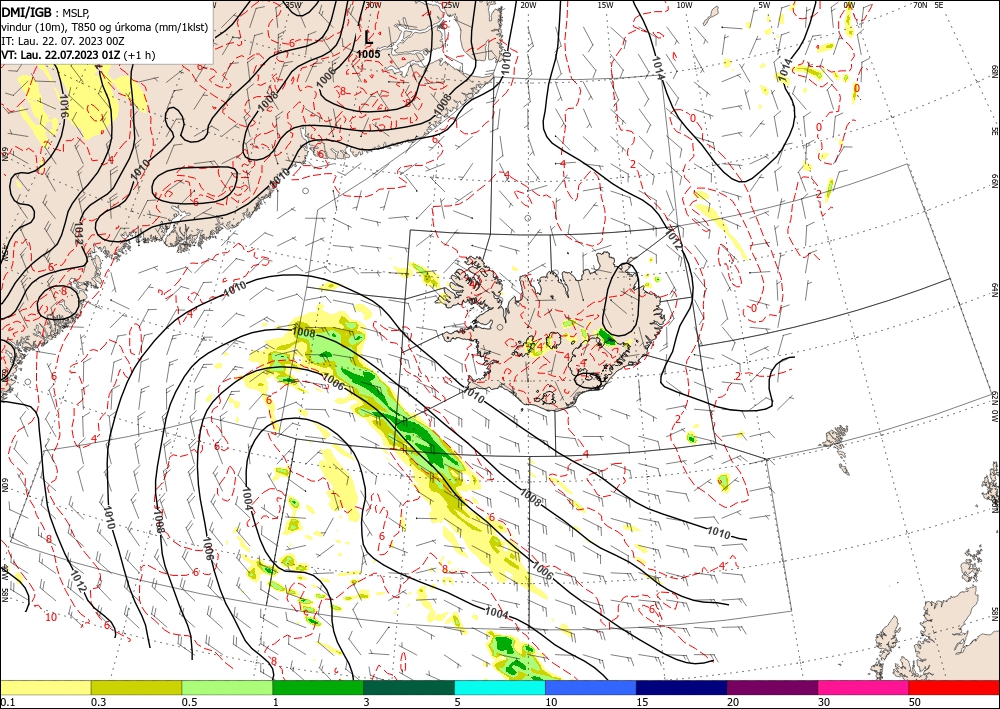Screen dimensions: 1000x709
Task: Click the cyan 5–10 legend swatch
Action: [500, 687]
